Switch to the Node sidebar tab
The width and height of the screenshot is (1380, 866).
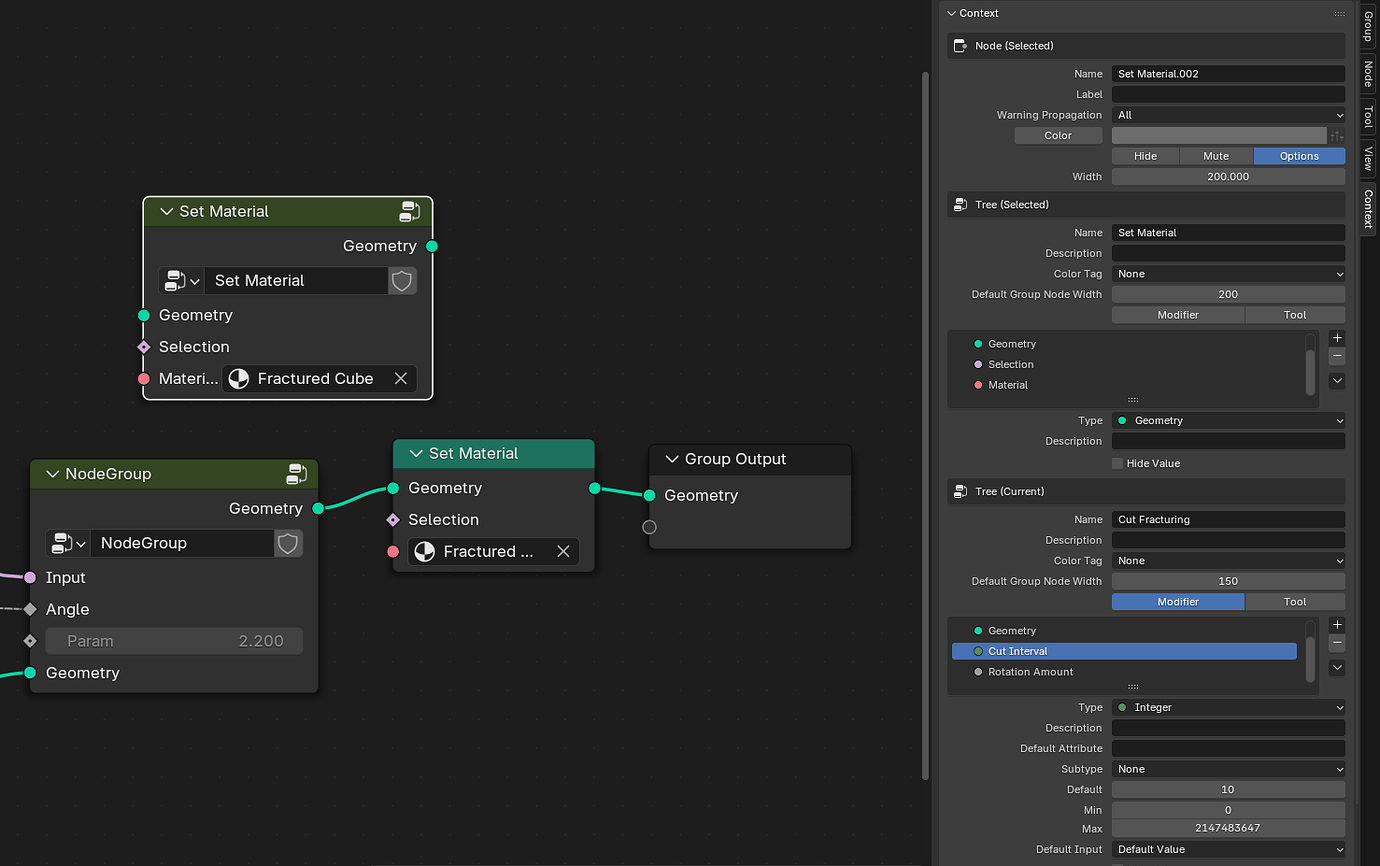tap(1367, 73)
